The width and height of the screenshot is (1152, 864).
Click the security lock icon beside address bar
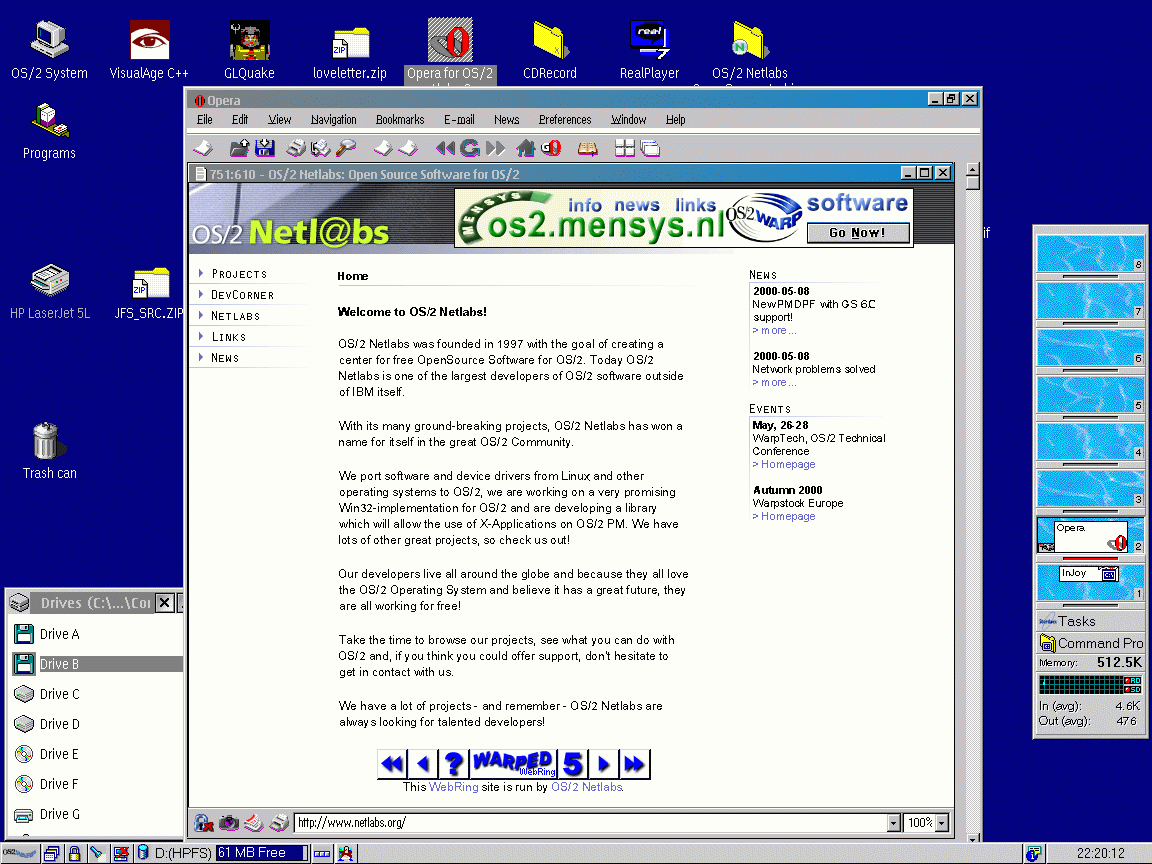[204, 823]
